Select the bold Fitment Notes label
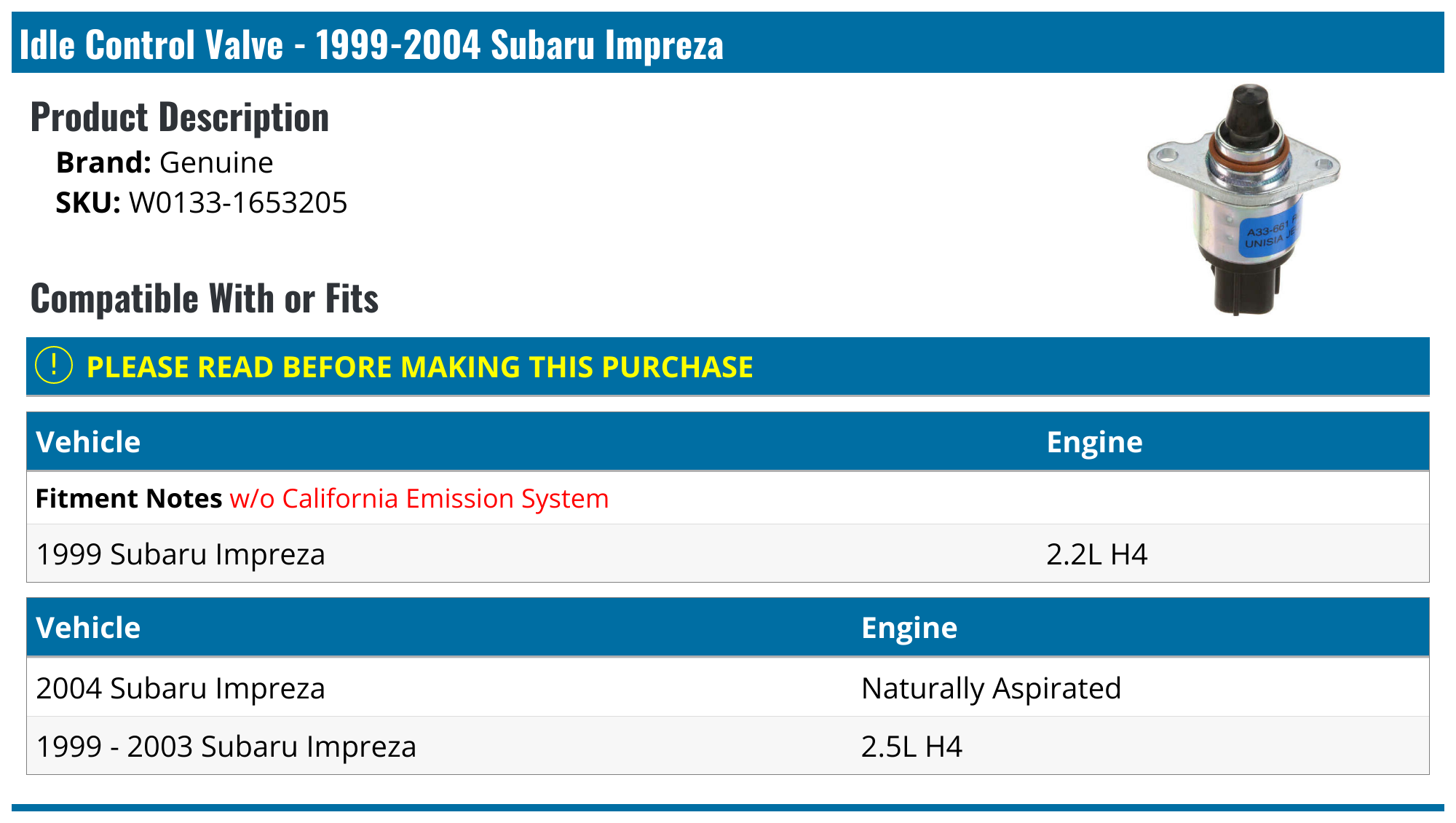Image resolution: width=1456 pixels, height=823 pixels. (129, 499)
